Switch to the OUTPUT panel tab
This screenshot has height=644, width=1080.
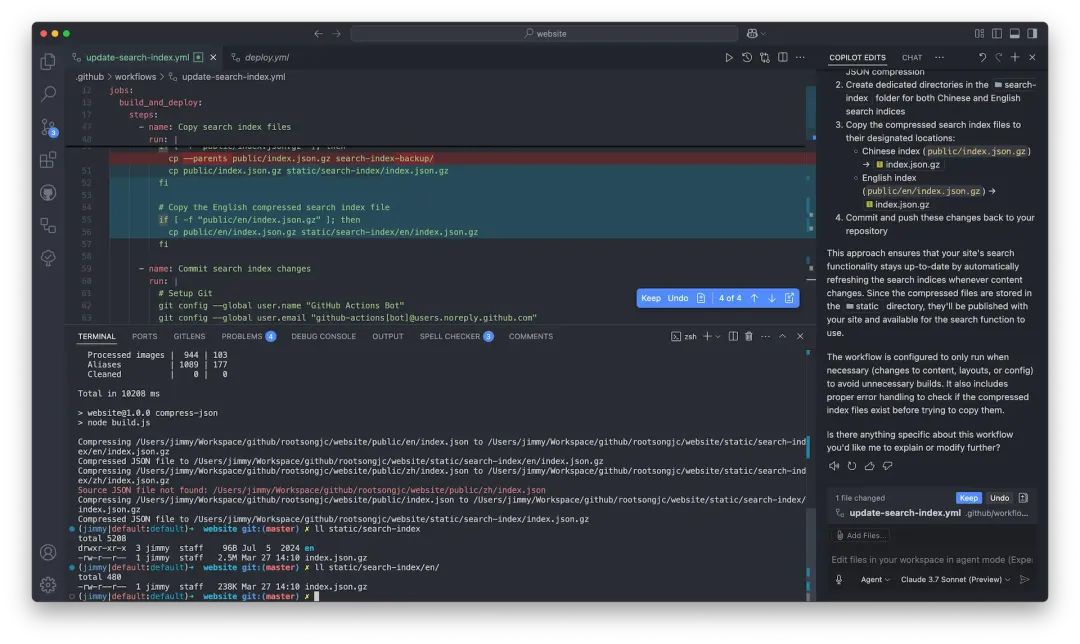click(388, 336)
